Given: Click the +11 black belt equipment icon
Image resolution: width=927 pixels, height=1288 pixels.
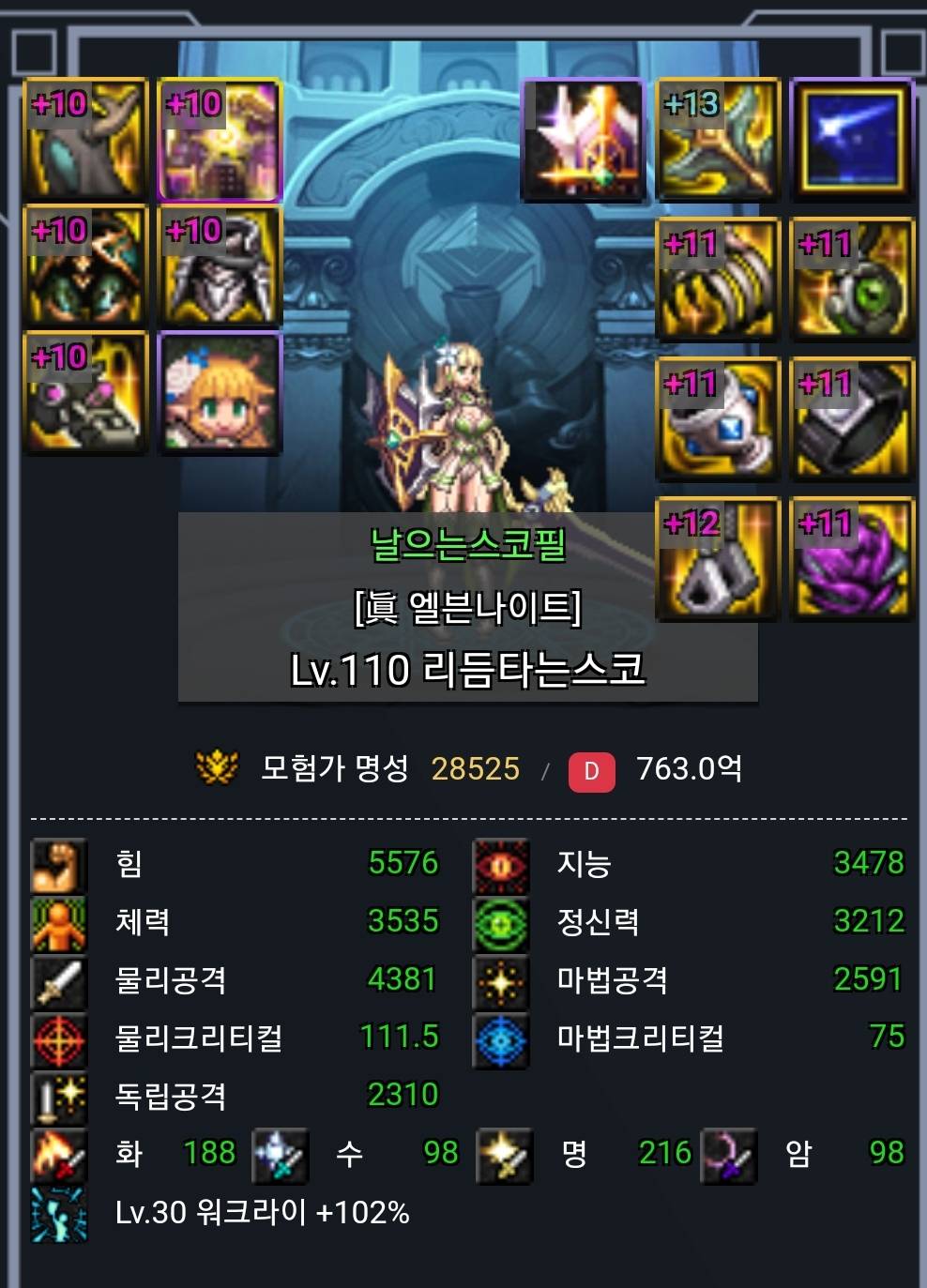Looking at the screenshot, I should (x=852, y=418).
